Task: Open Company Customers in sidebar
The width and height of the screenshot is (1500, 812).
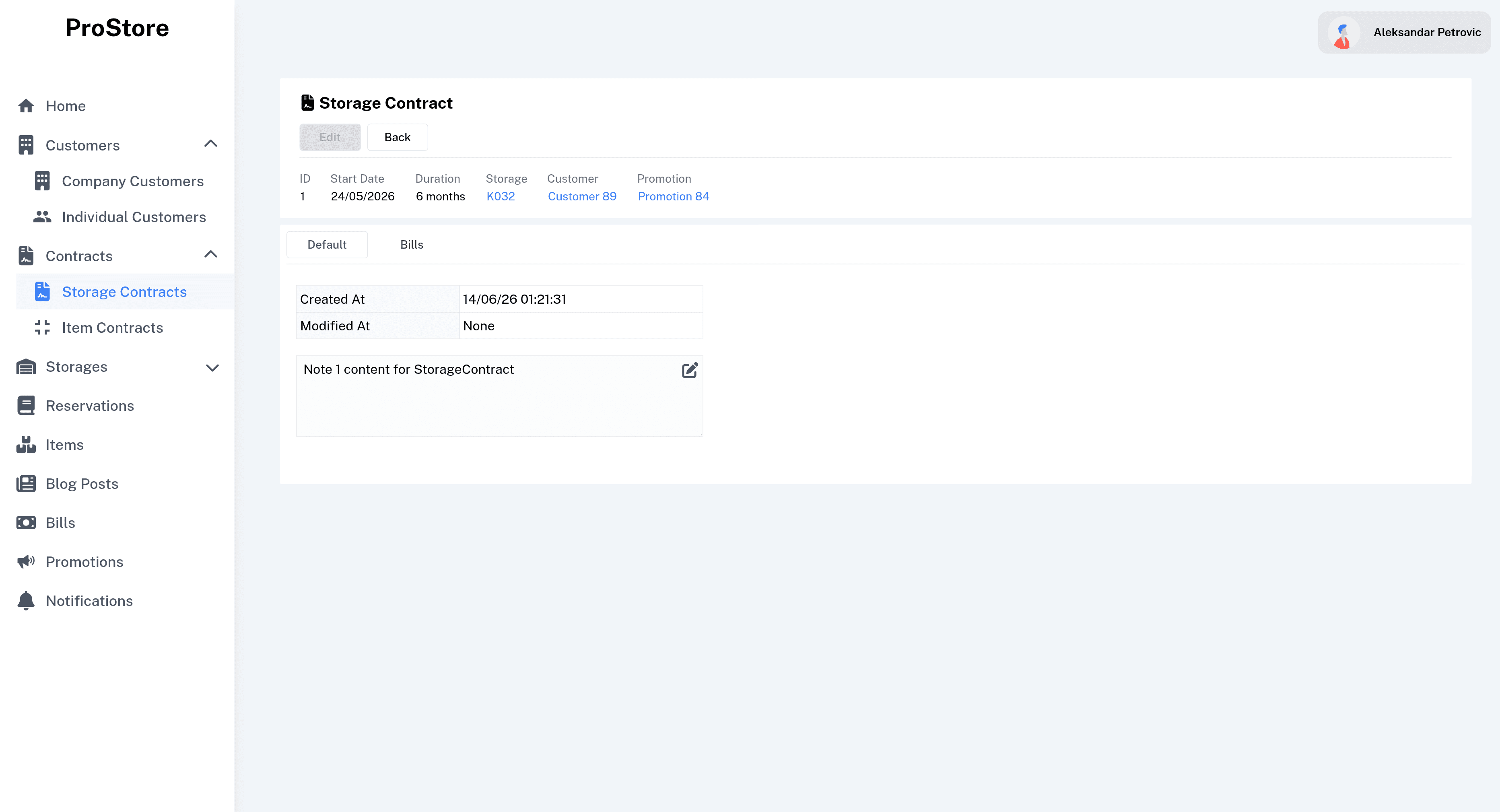Action: (x=125, y=181)
